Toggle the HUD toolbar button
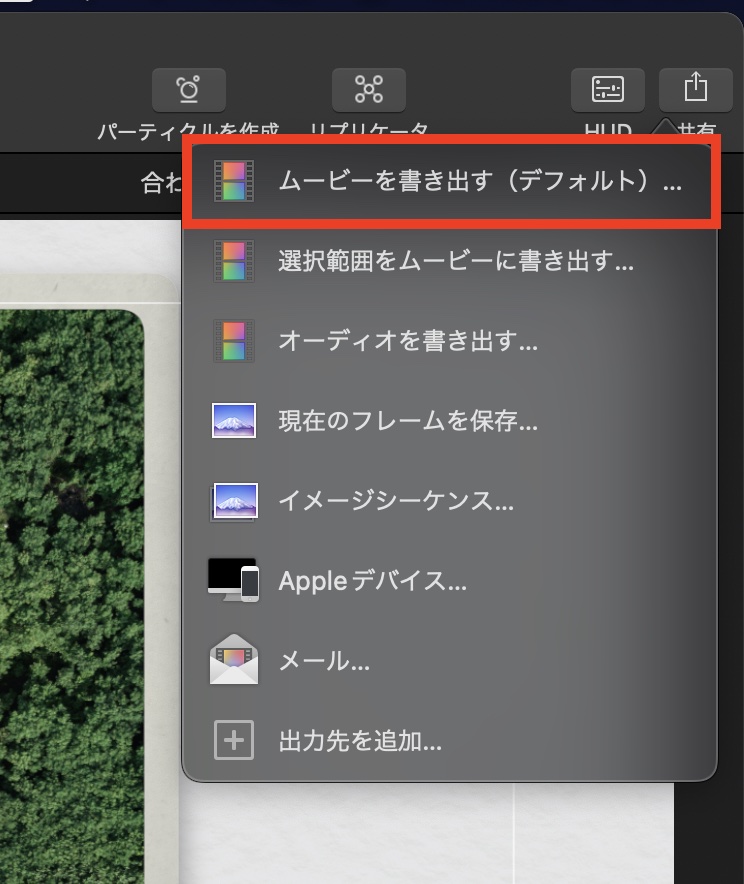Viewport: 744px width, 884px height. pyautogui.click(x=608, y=90)
